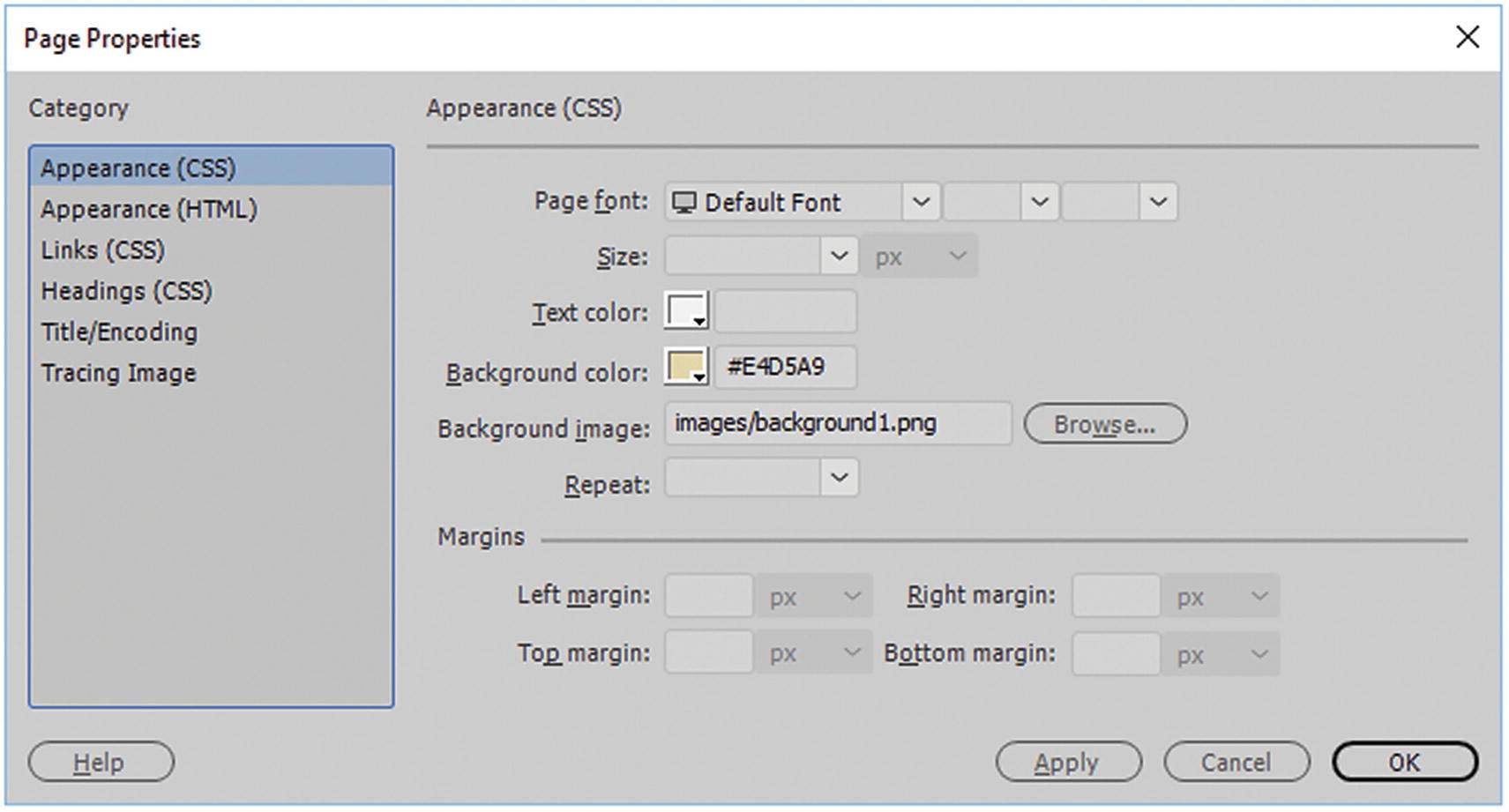Click the Top margin input field
Viewport: 1509px width, 812px height.
[x=709, y=653]
